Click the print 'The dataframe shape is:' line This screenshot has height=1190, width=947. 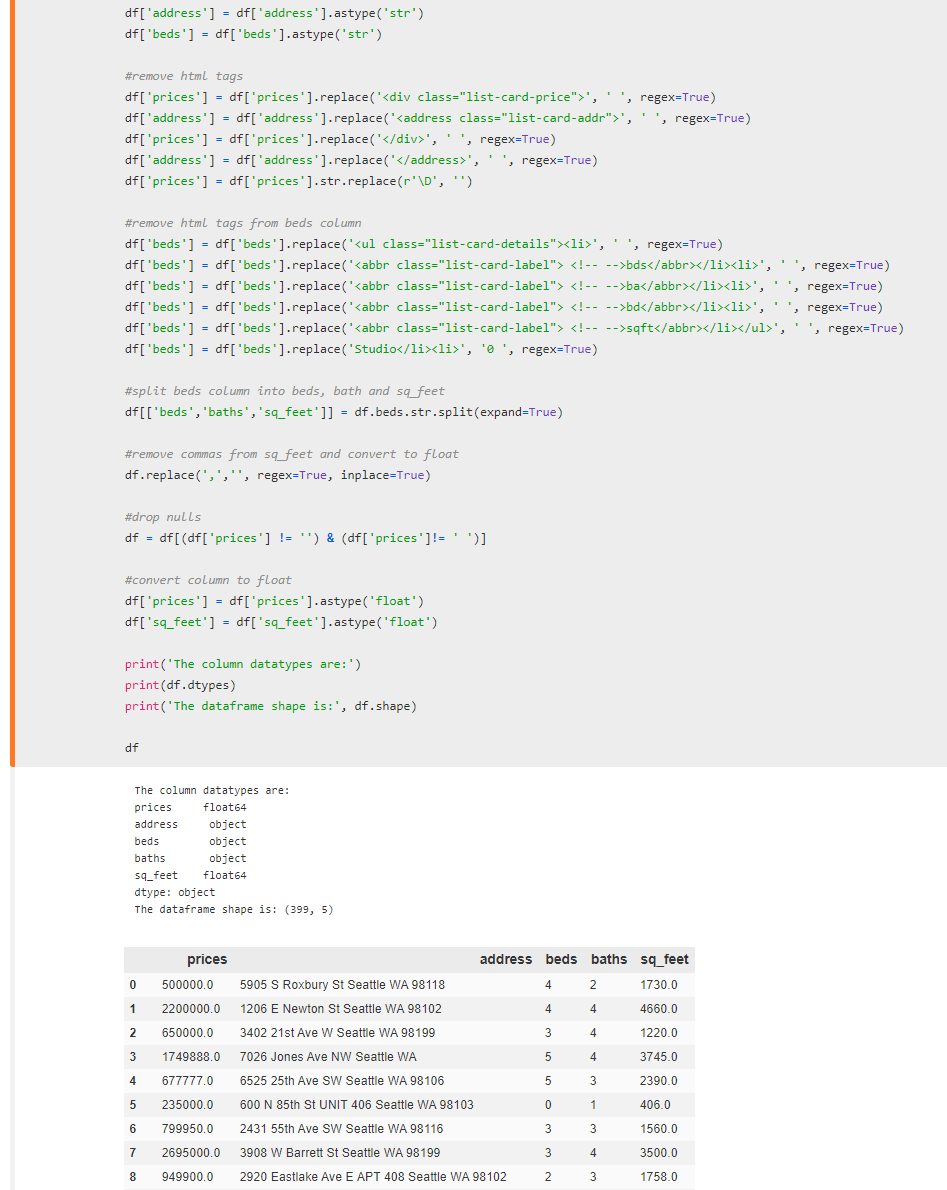[271, 707]
